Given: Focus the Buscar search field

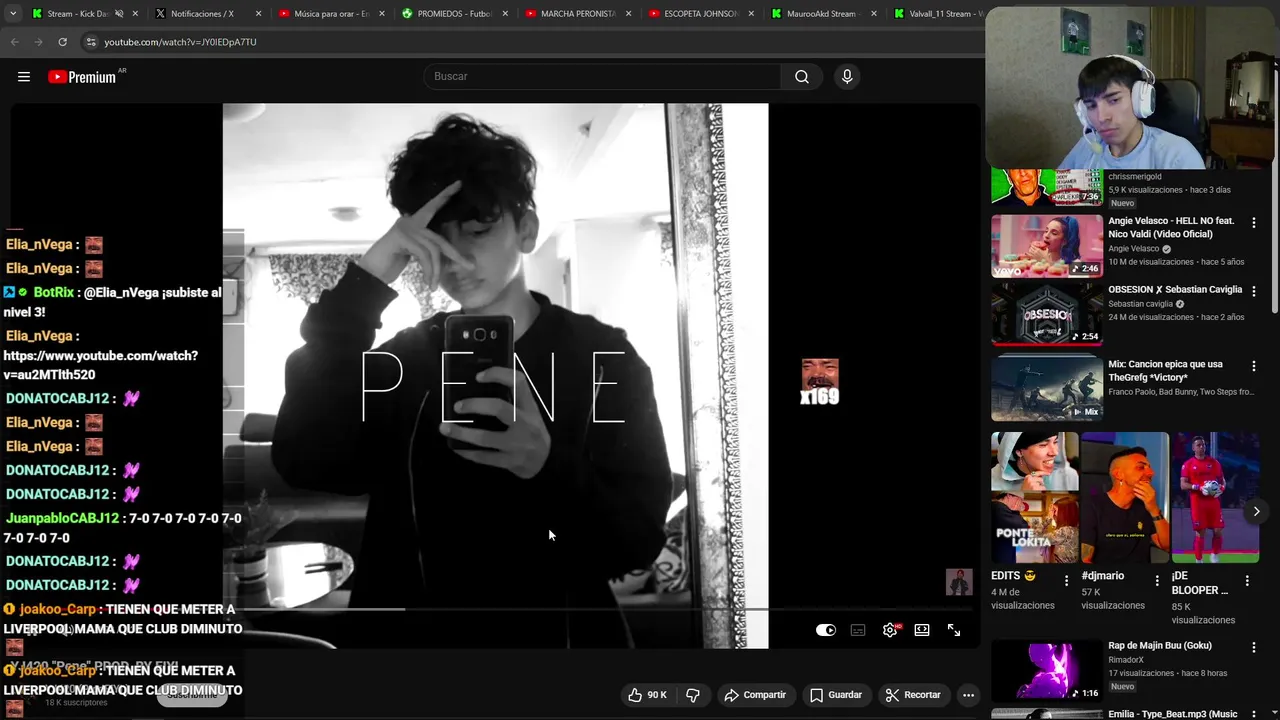Looking at the screenshot, I should pyautogui.click(x=603, y=77).
